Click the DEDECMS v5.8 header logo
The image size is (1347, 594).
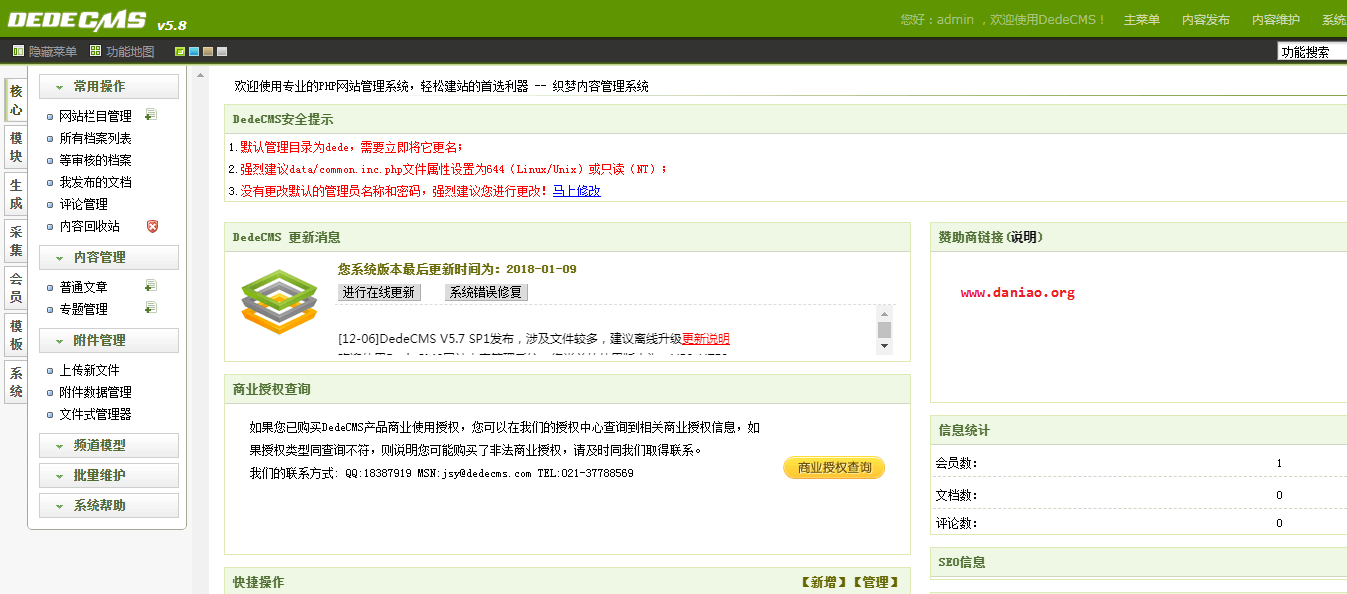(98, 21)
